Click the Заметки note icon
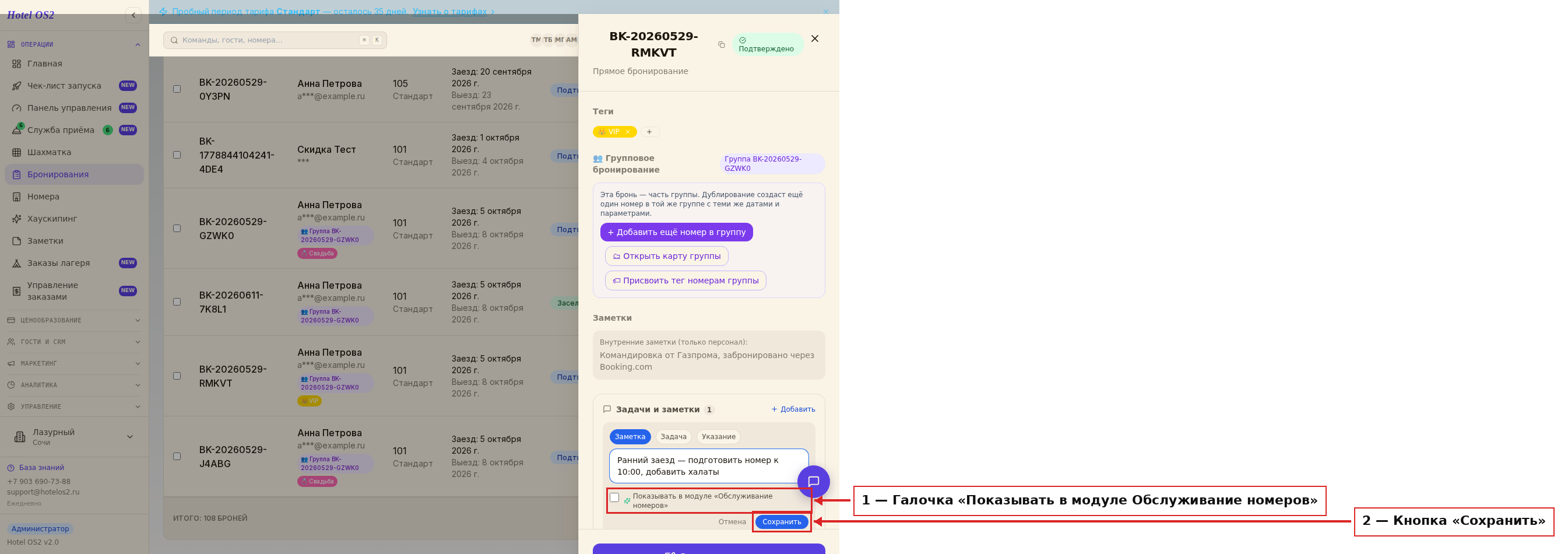 16,241
